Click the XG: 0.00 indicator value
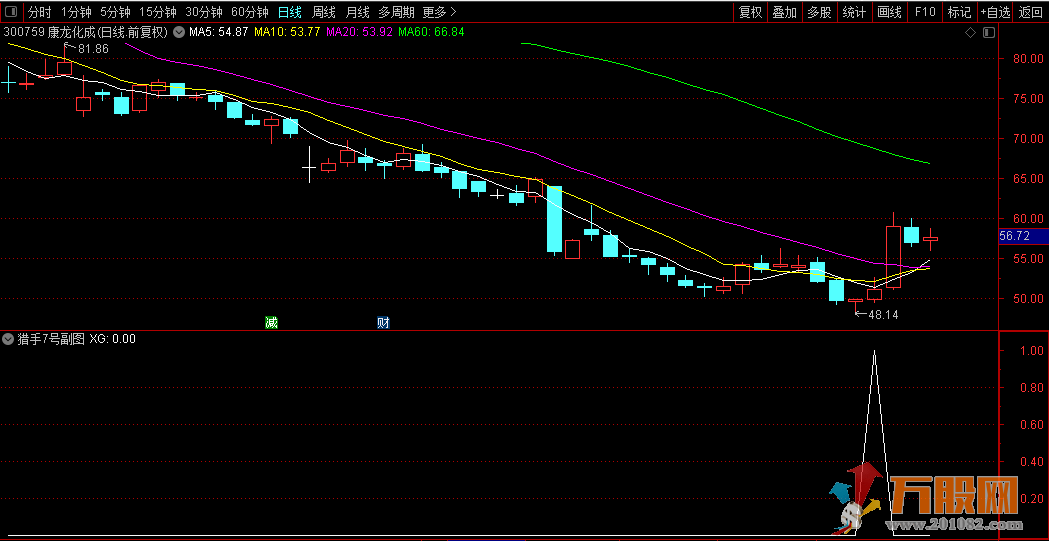 (112, 339)
